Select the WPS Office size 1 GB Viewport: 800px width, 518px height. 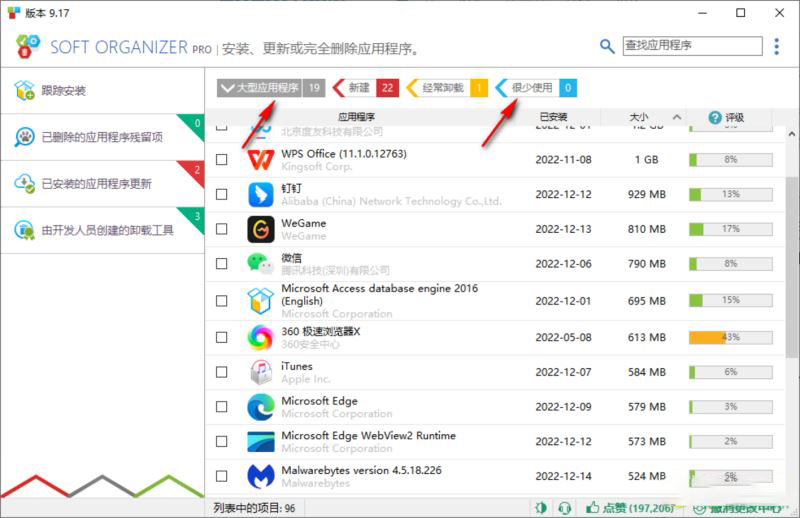click(x=646, y=160)
